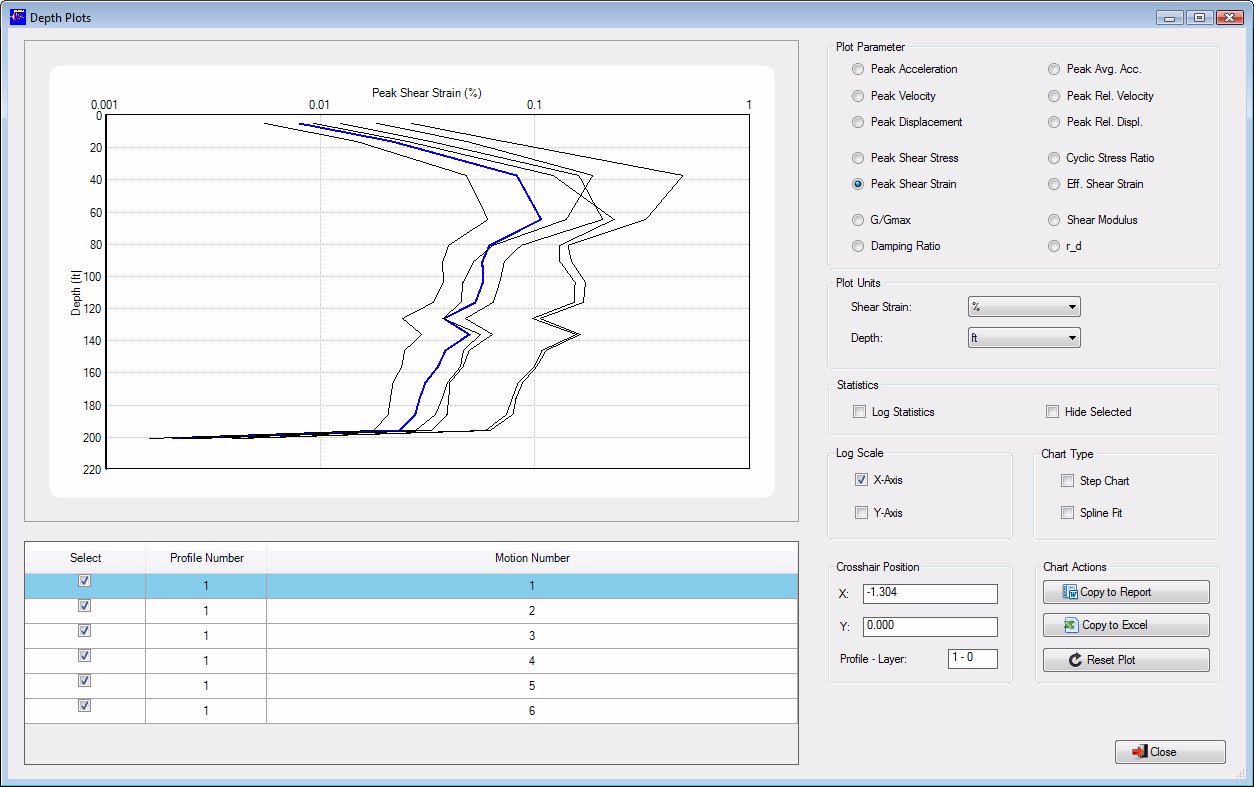Screen dimensions: 1254x787
Task: Select the Peak Velocity radio button
Action: point(858,96)
